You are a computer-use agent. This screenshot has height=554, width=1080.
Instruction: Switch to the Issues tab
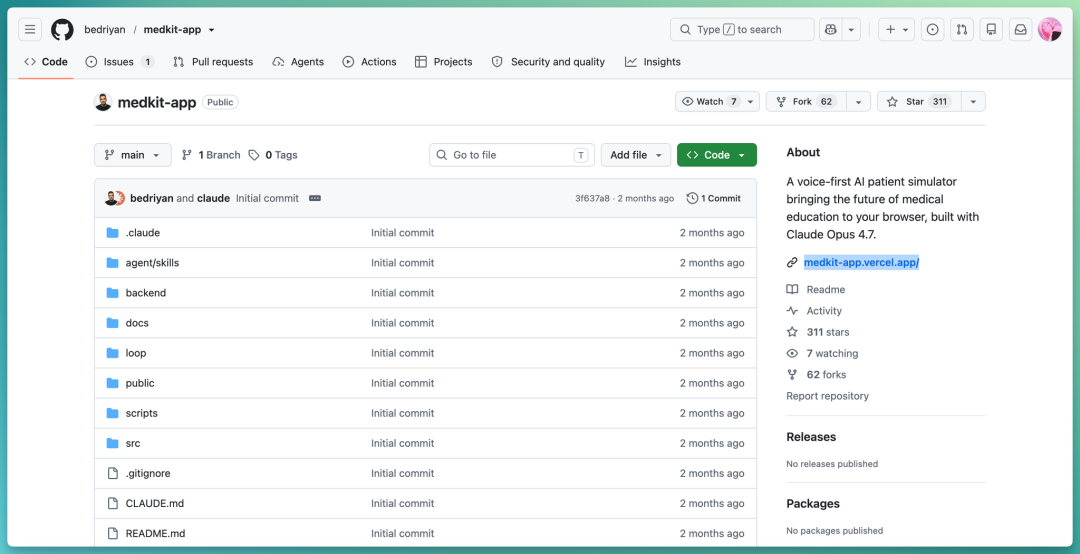tap(119, 61)
